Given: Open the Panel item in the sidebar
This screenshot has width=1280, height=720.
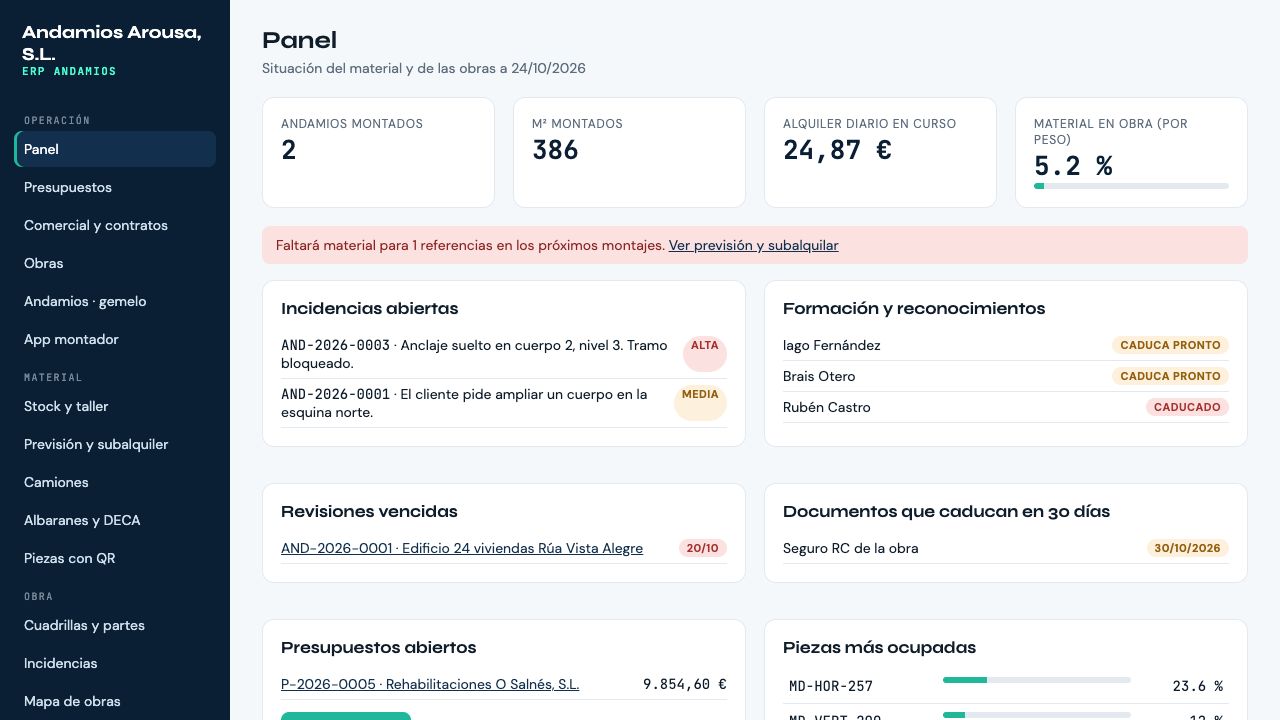Looking at the screenshot, I should pos(115,149).
